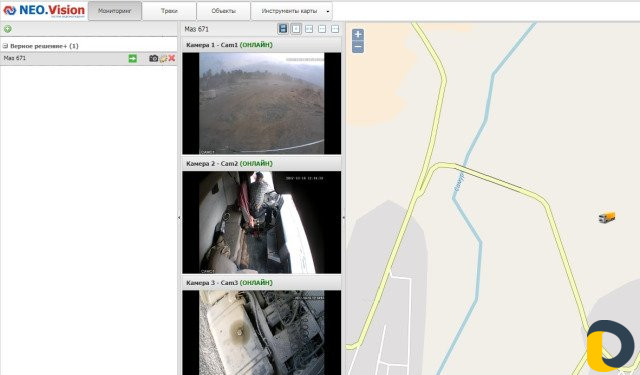Switch to the highlighted first layout icon
640x375 pixels.
(283, 29)
